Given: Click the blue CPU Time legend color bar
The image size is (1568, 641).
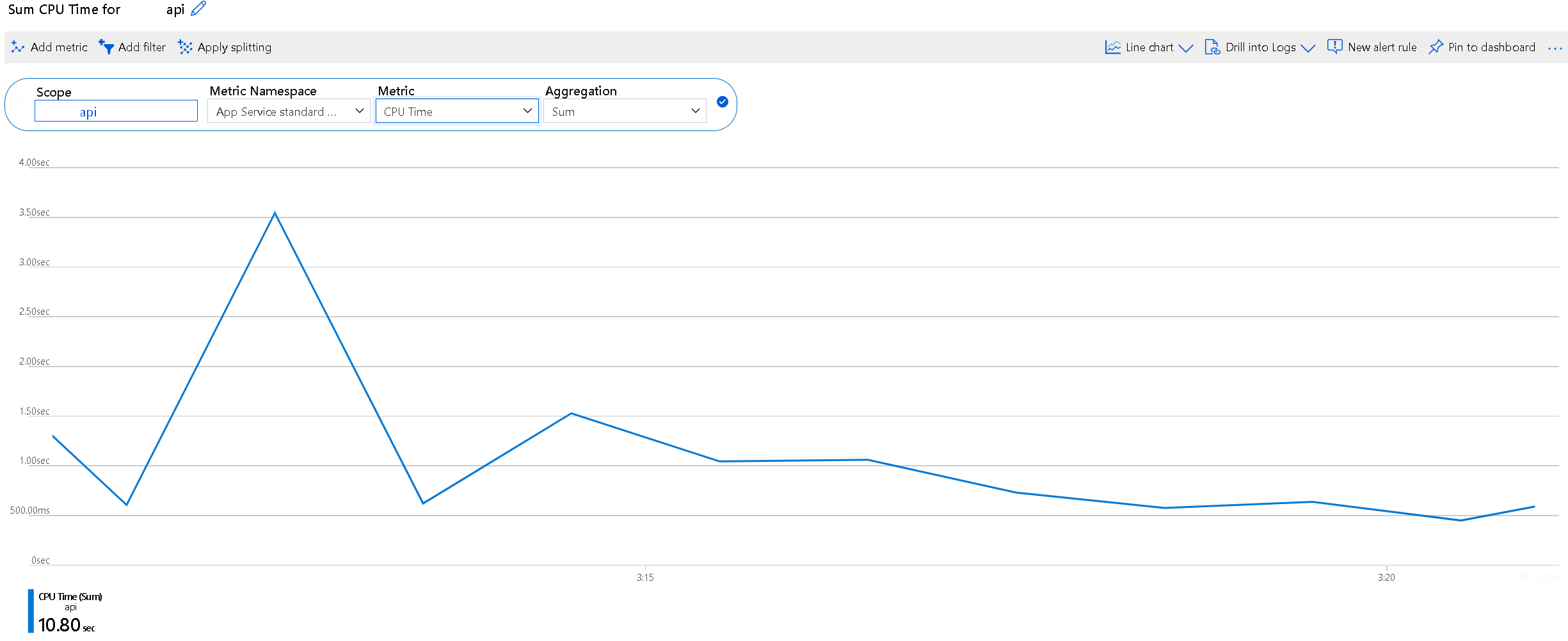Looking at the screenshot, I should pyautogui.click(x=31, y=611).
